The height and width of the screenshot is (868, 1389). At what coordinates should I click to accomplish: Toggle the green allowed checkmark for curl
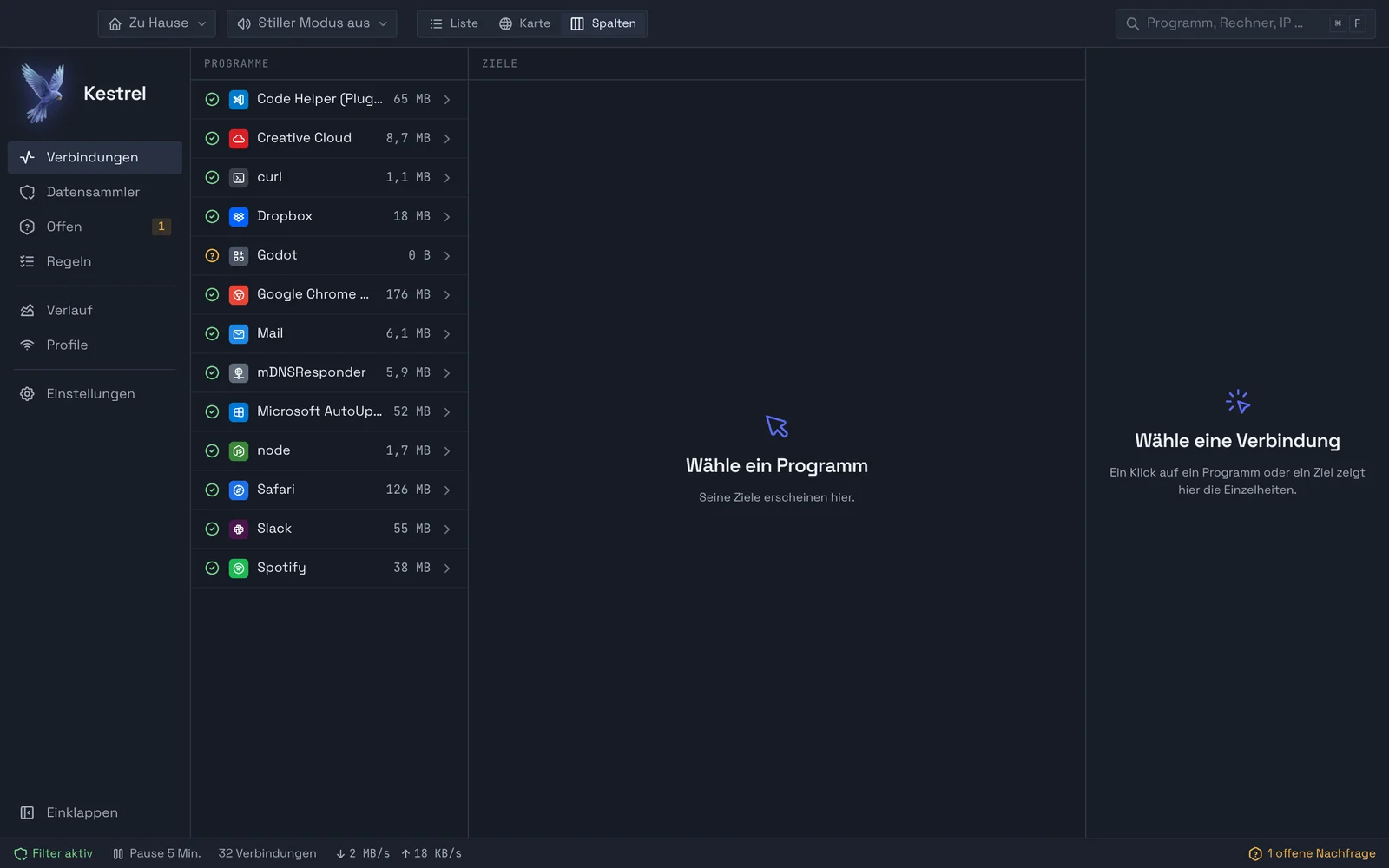pyautogui.click(x=212, y=177)
